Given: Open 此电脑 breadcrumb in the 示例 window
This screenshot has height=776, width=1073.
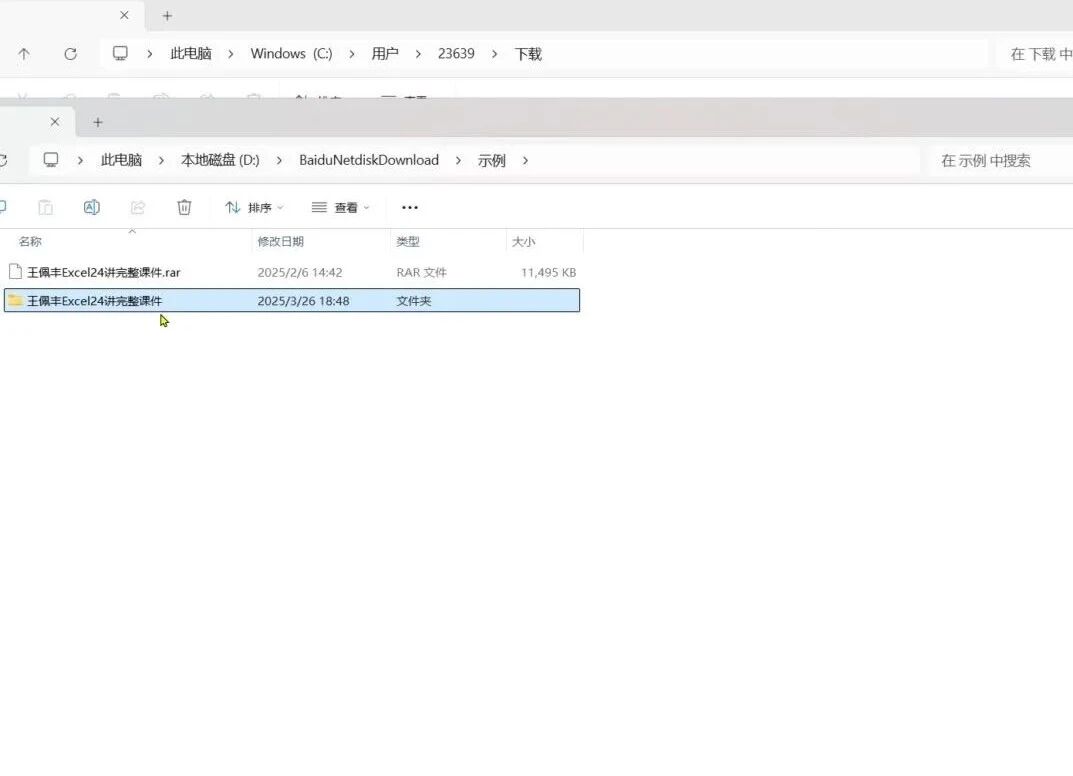Looking at the screenshot, I should pos(121,160).
